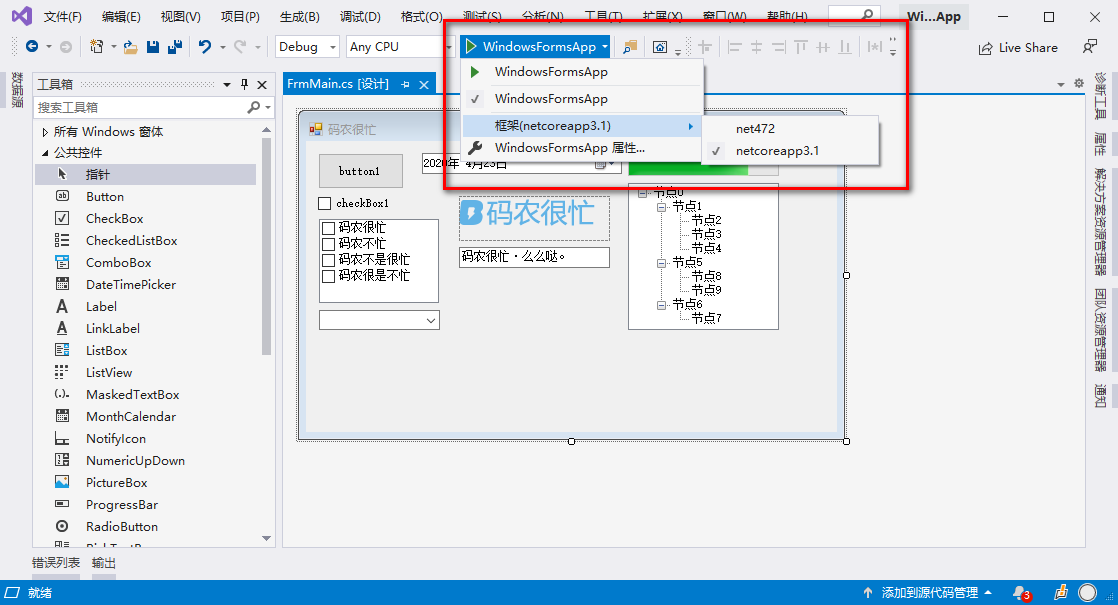This screenshot has width=1118, height=605.
Task: Click the align rights icon
Action: point(779,47)
